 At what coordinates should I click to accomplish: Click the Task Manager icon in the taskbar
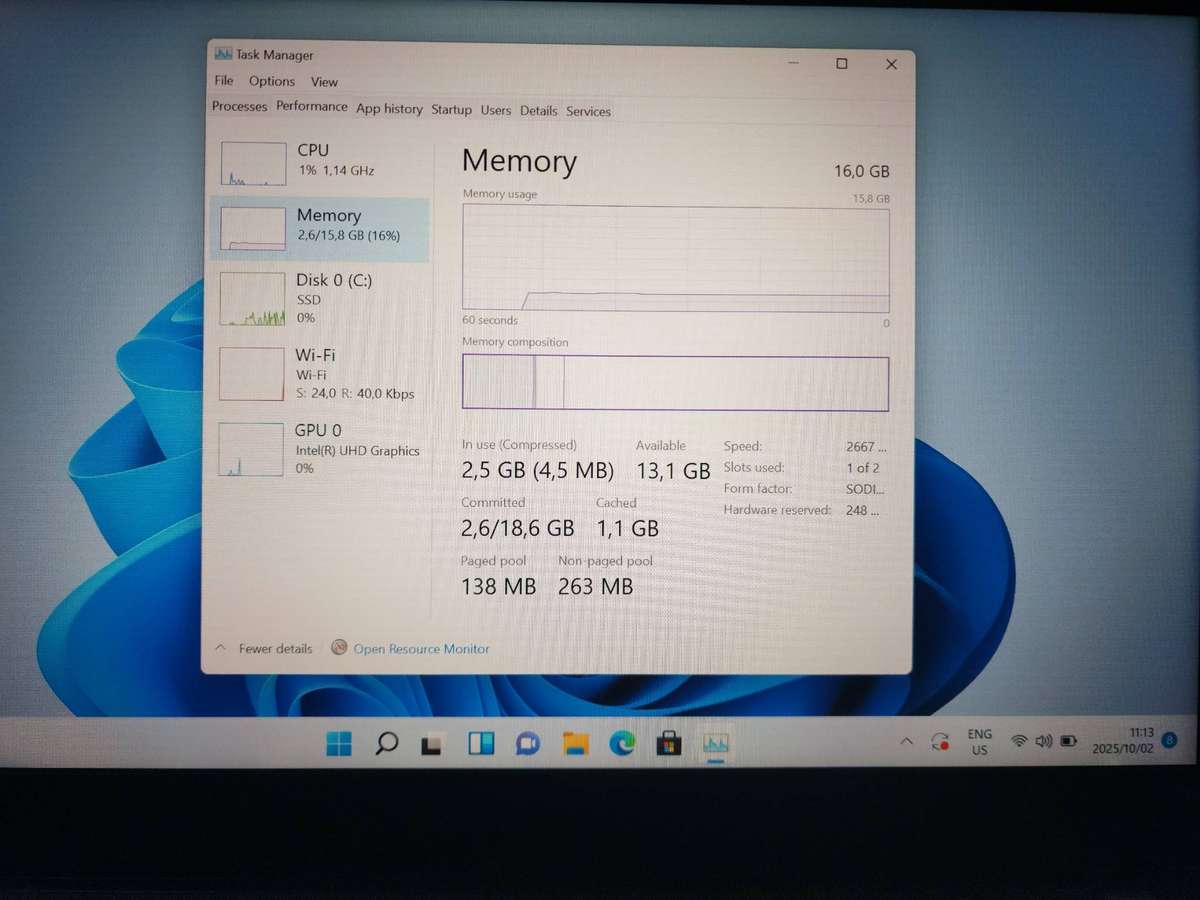714,742
